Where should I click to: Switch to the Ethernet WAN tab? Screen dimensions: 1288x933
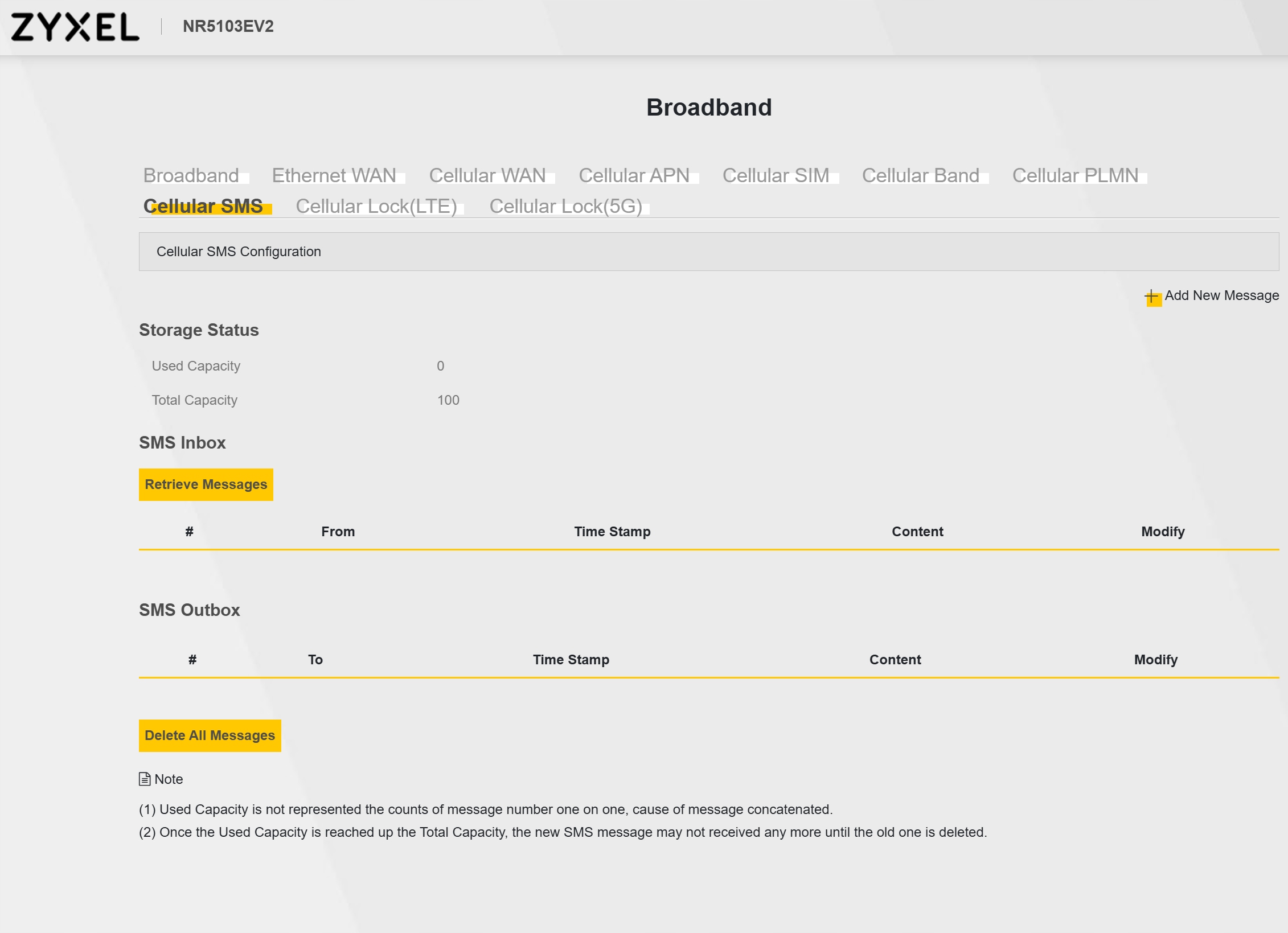pos(334,175)
